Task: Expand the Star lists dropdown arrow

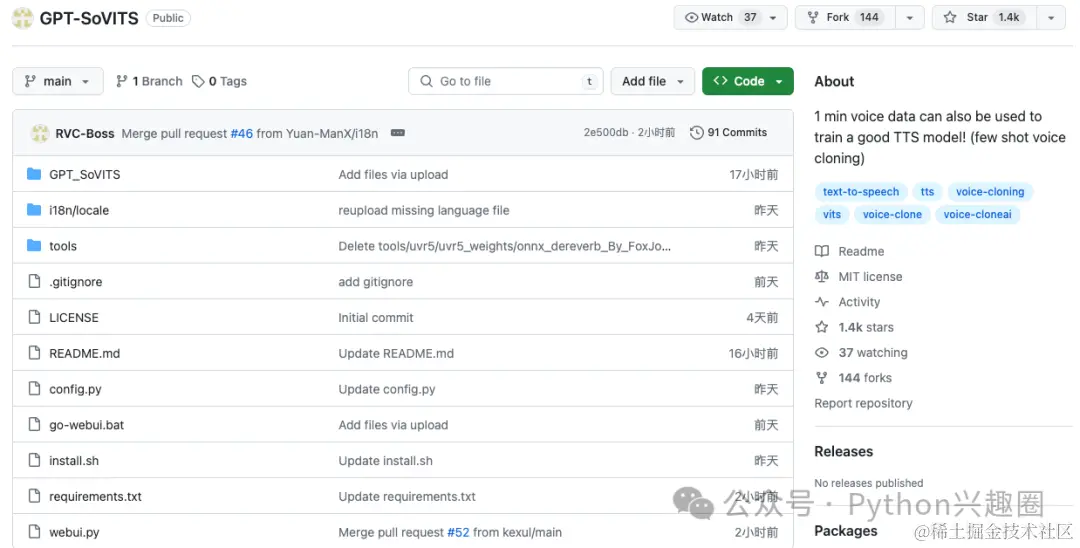Action: [1051, 17]
